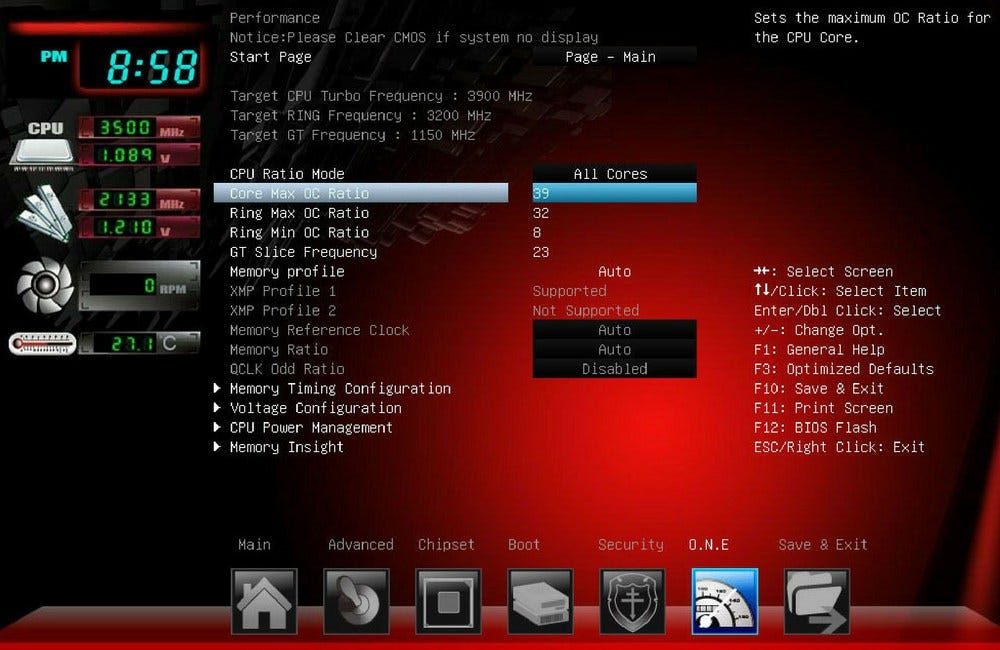The image size is (1000, 650).
Task: Select the Ring Max OC Ratio label
Action: coord(299,213)
